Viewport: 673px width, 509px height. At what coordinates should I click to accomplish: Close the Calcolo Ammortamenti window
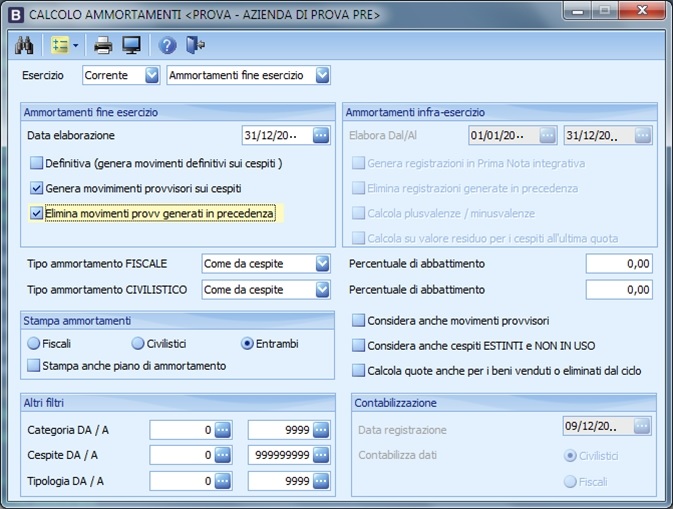coord(642,11)
